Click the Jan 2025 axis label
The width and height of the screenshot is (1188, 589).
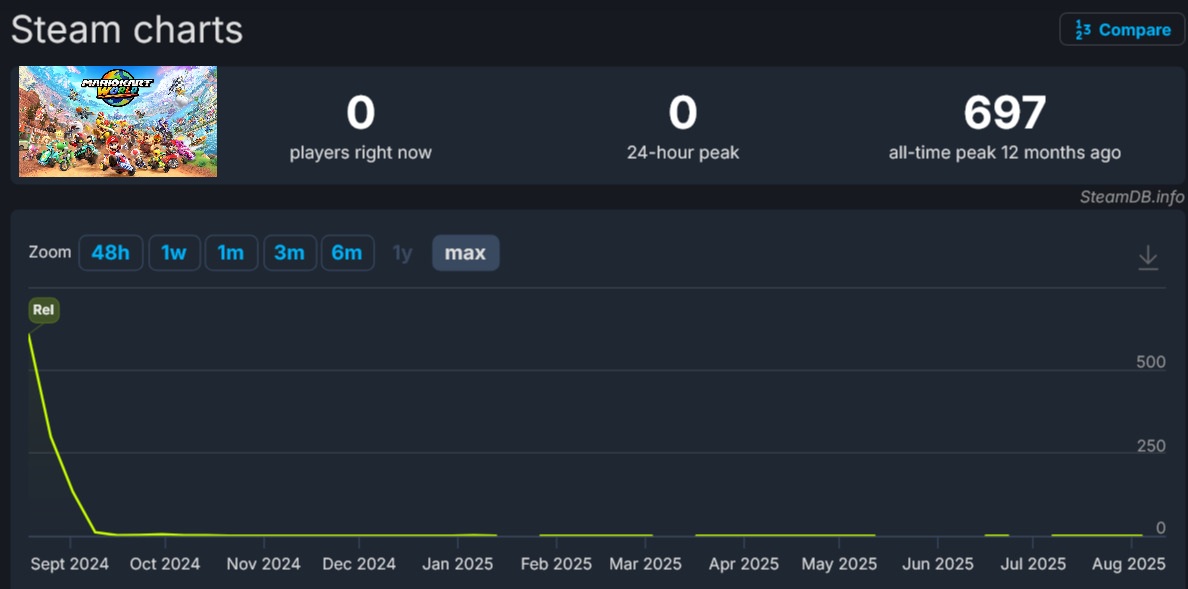coord(458,564)
